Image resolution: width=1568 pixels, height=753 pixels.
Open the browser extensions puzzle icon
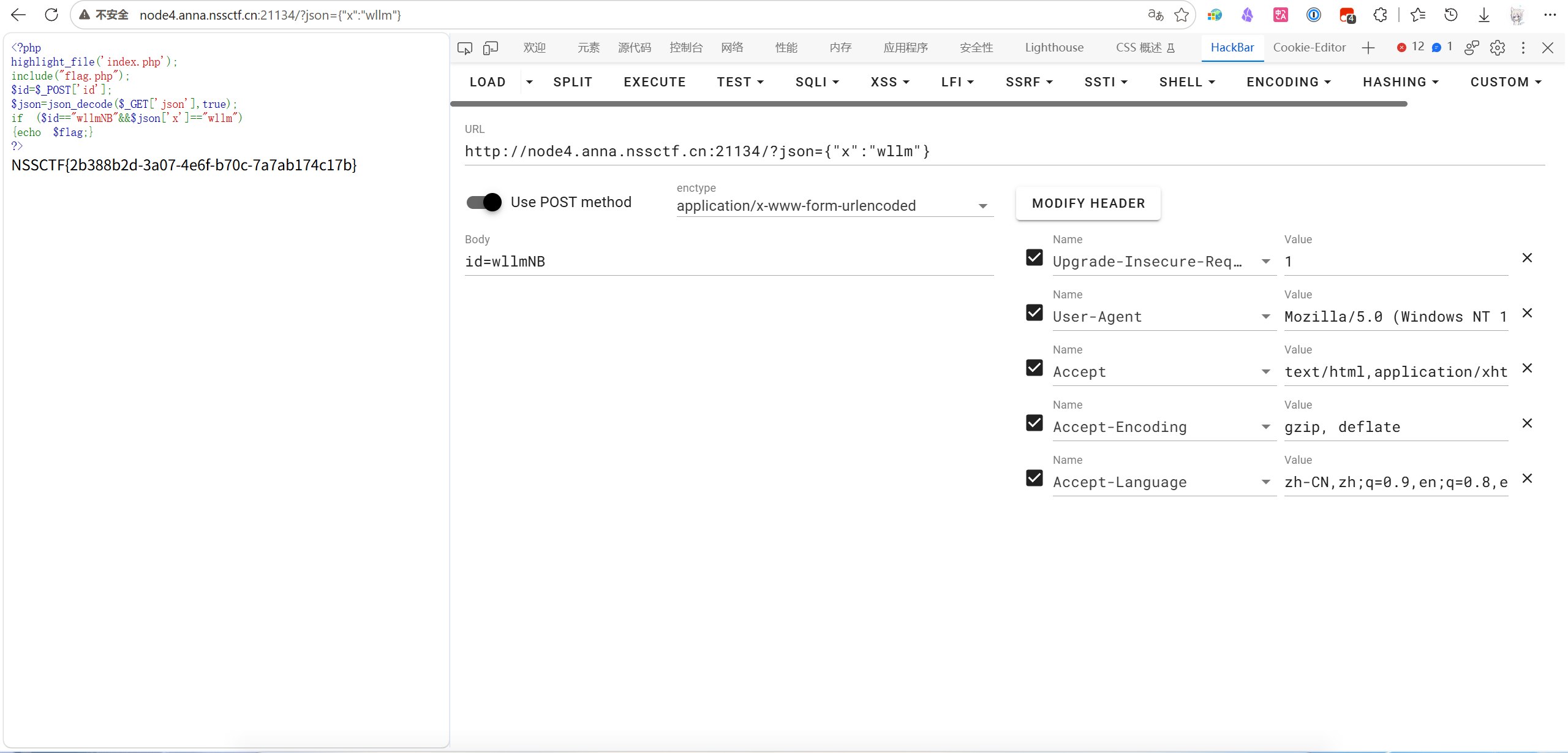pos(1380,15)
